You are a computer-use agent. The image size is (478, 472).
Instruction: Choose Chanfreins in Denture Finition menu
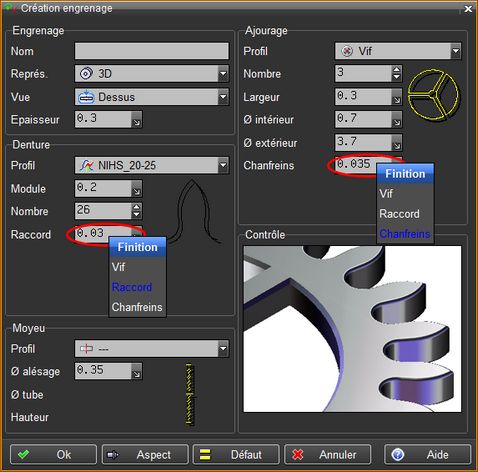[137, 307]
